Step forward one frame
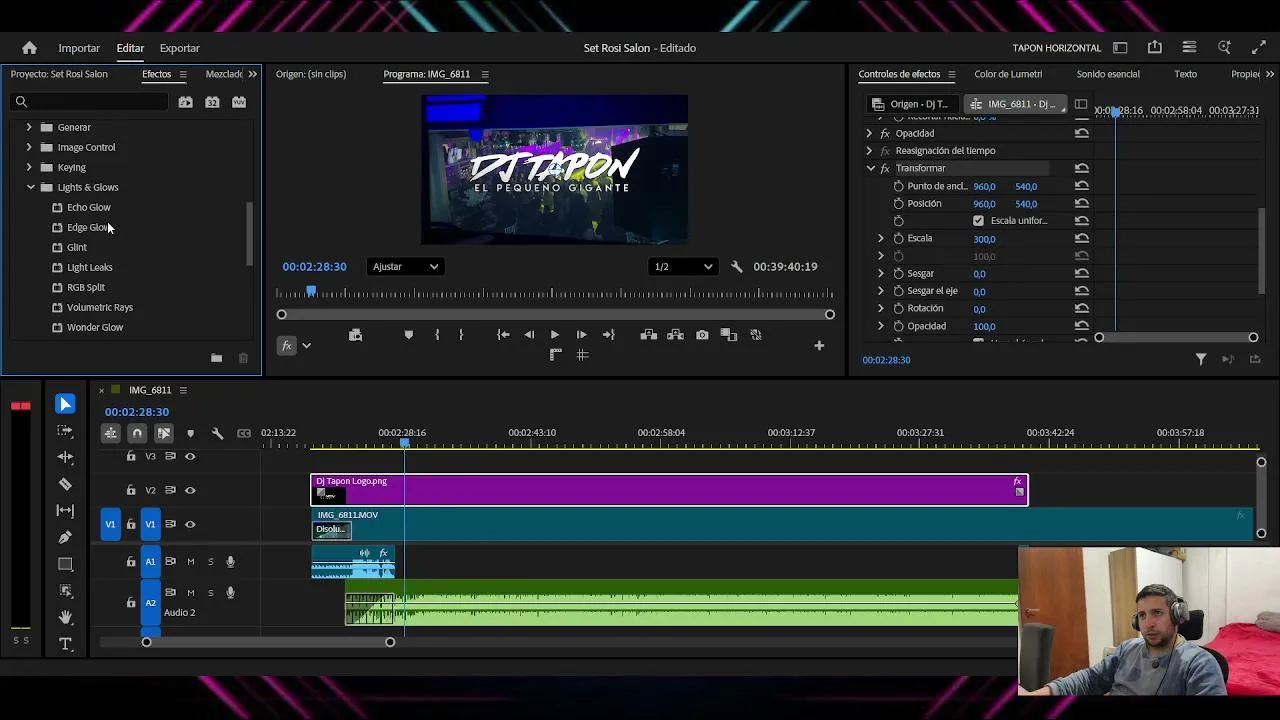Image resolution: width=1280 pixels, height=720 pixels. pyautogui.click(x=581, y=335)
